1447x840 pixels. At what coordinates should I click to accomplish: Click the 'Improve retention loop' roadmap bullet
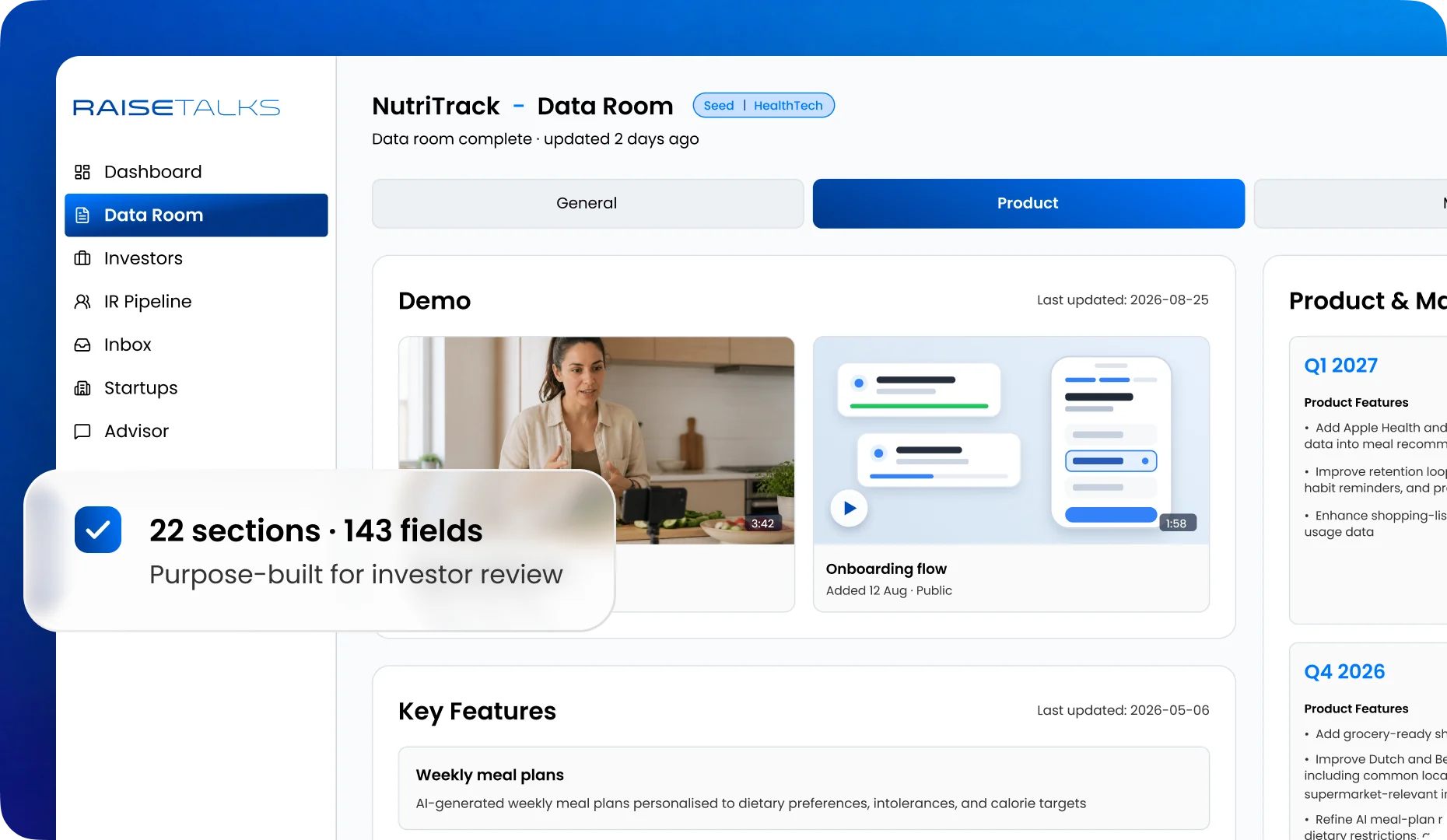pyautogui.click(x=1375, y=480)
